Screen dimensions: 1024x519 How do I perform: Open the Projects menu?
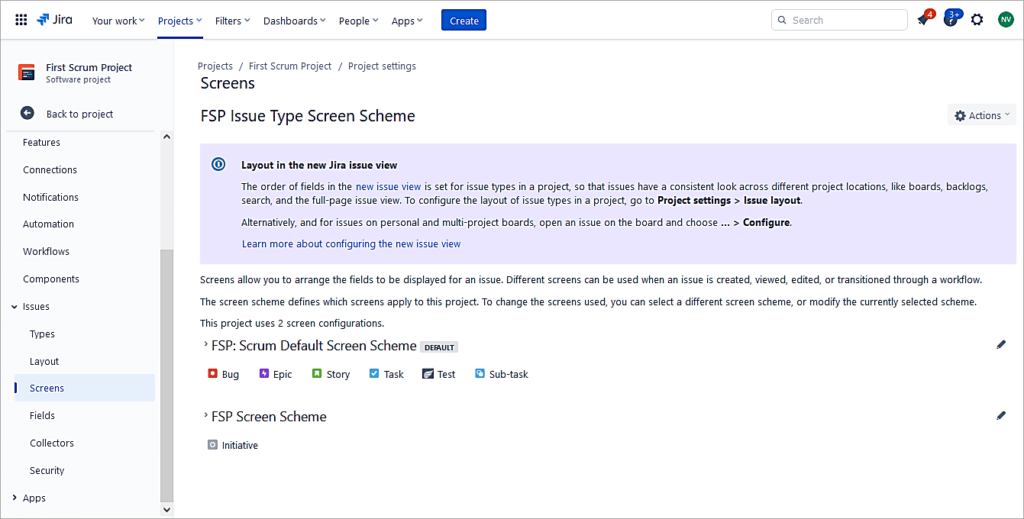click(x=180, y=21)
